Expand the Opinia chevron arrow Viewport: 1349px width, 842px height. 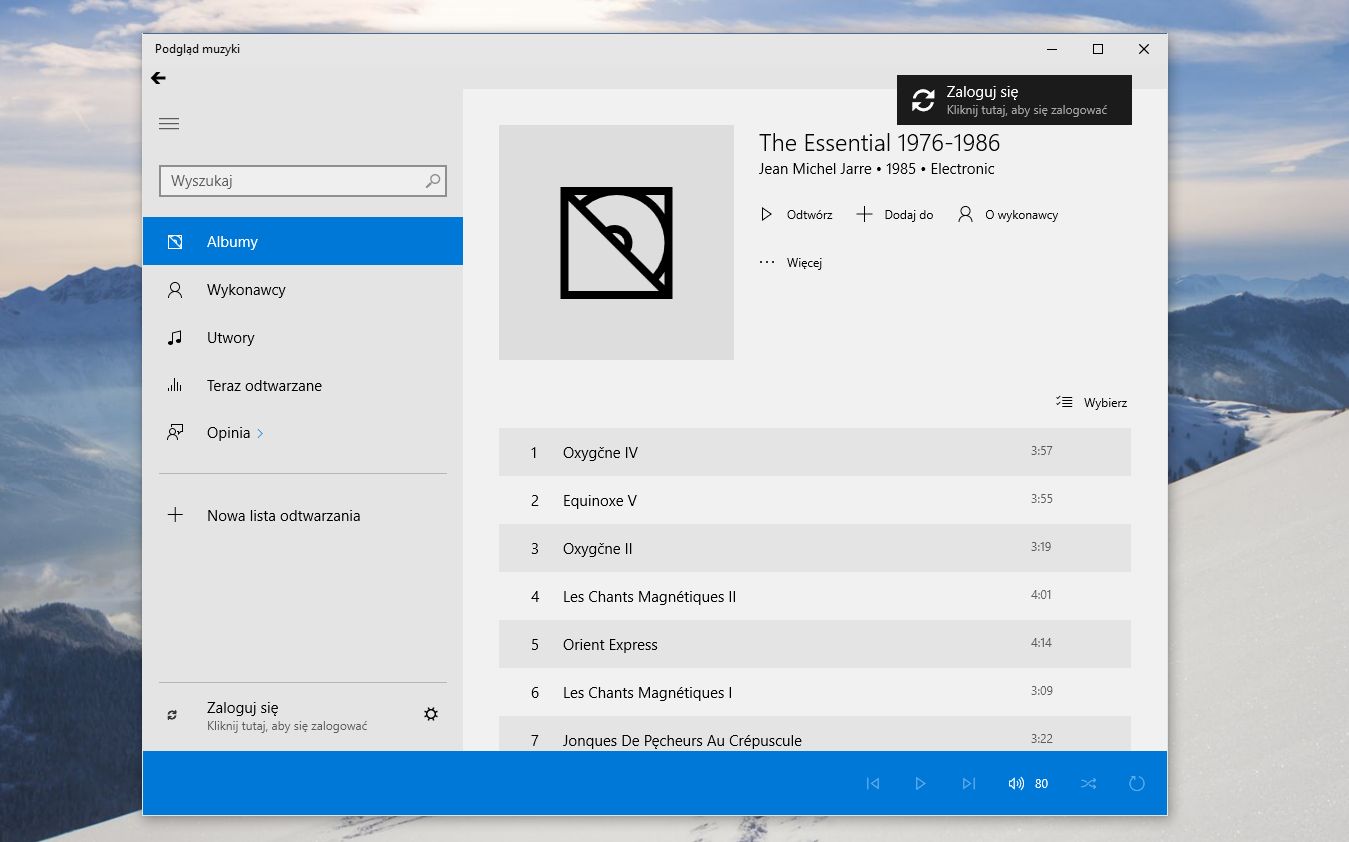(260, 433)
